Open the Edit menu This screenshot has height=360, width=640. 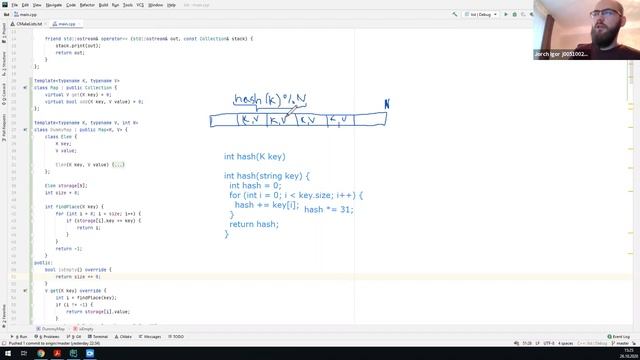pyautogui.click(x=25, y=5)
